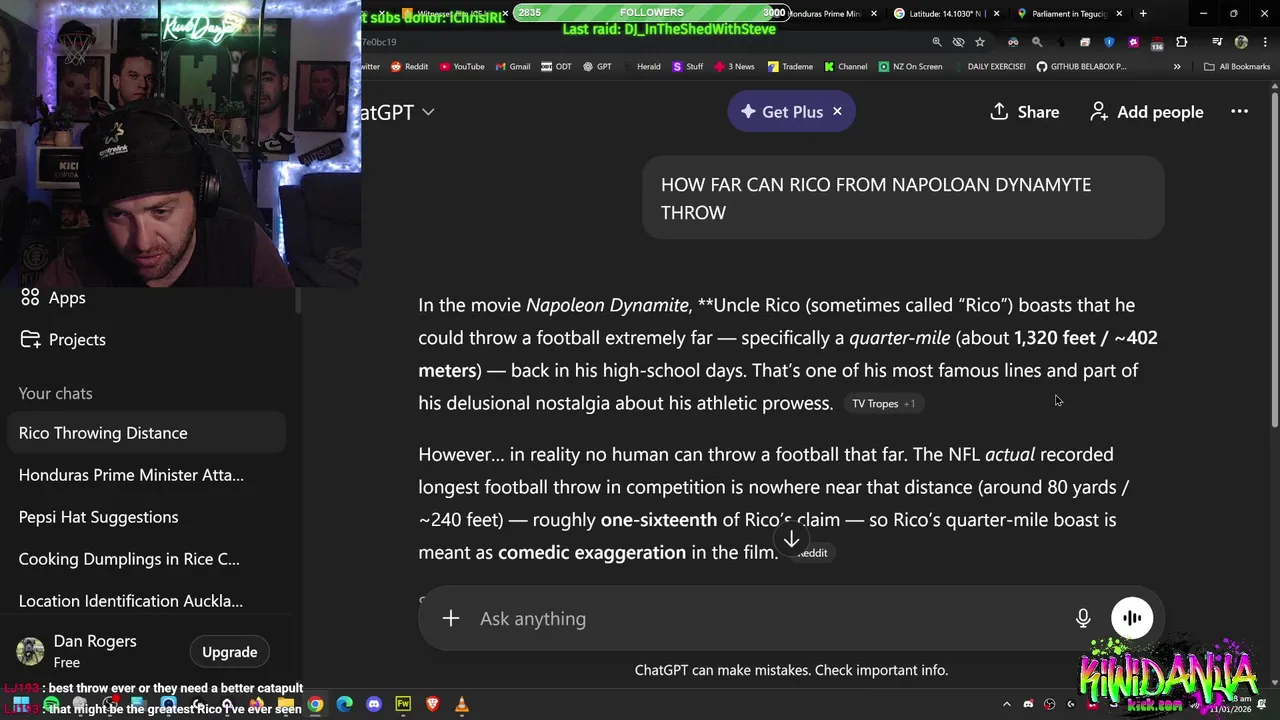
Task: Open VLC media player from the taskbar
Action: tap(461, 704)
